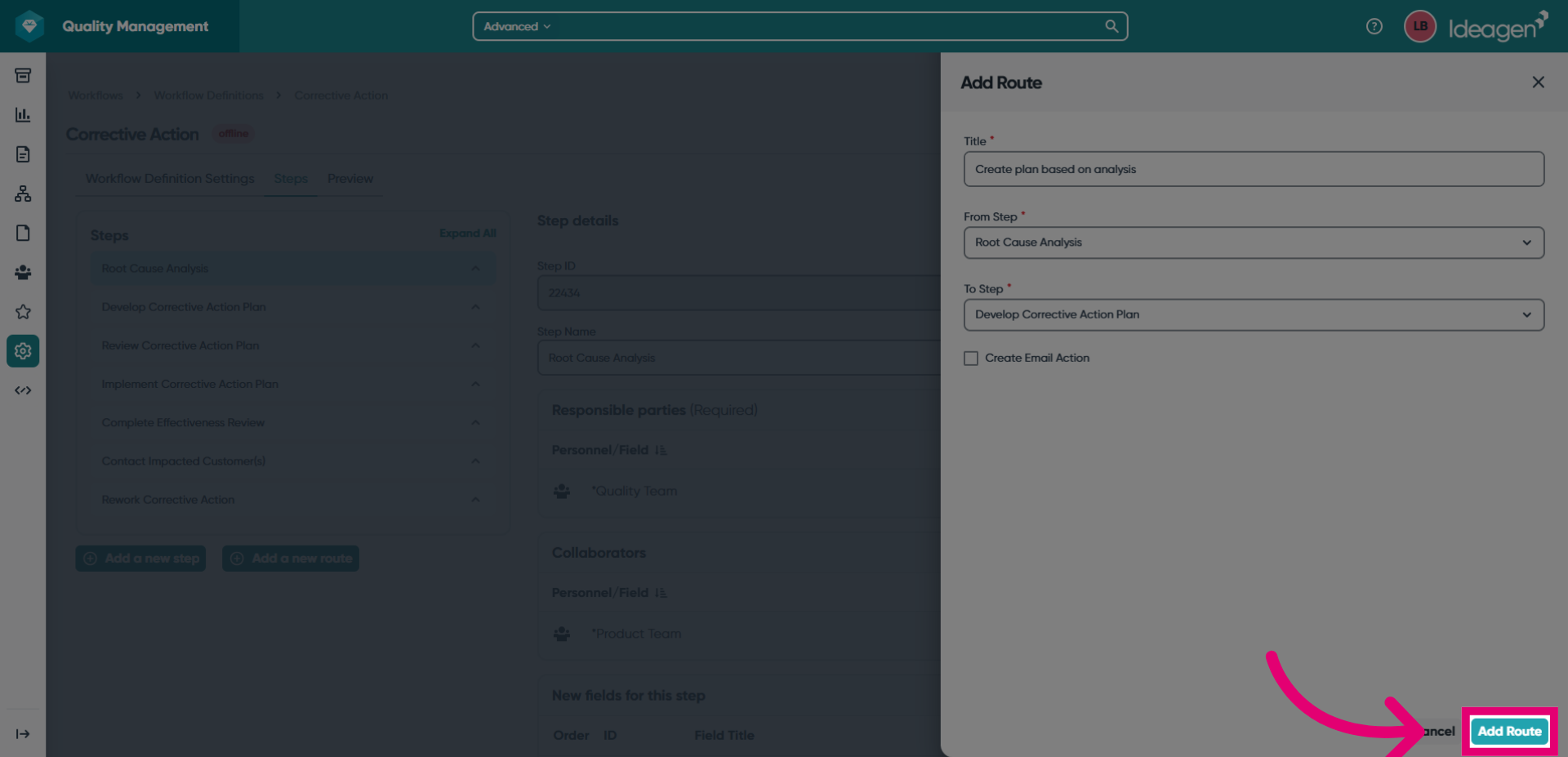Go to Workflows breadcrumb

[x=96, y=96]
